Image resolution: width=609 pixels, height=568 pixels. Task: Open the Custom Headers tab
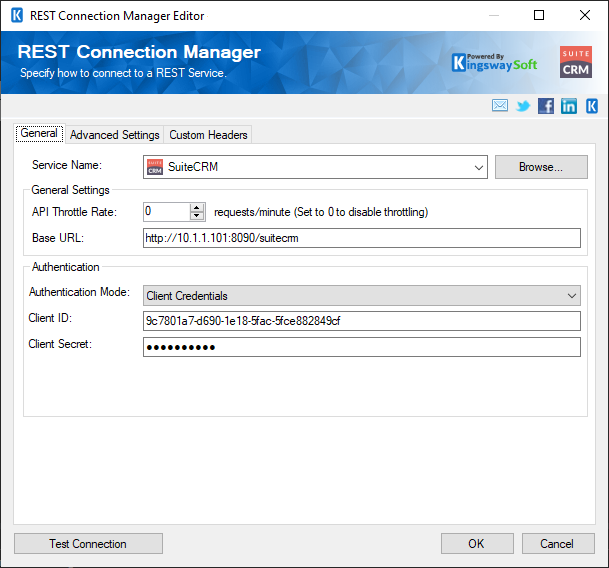[208, 135]
